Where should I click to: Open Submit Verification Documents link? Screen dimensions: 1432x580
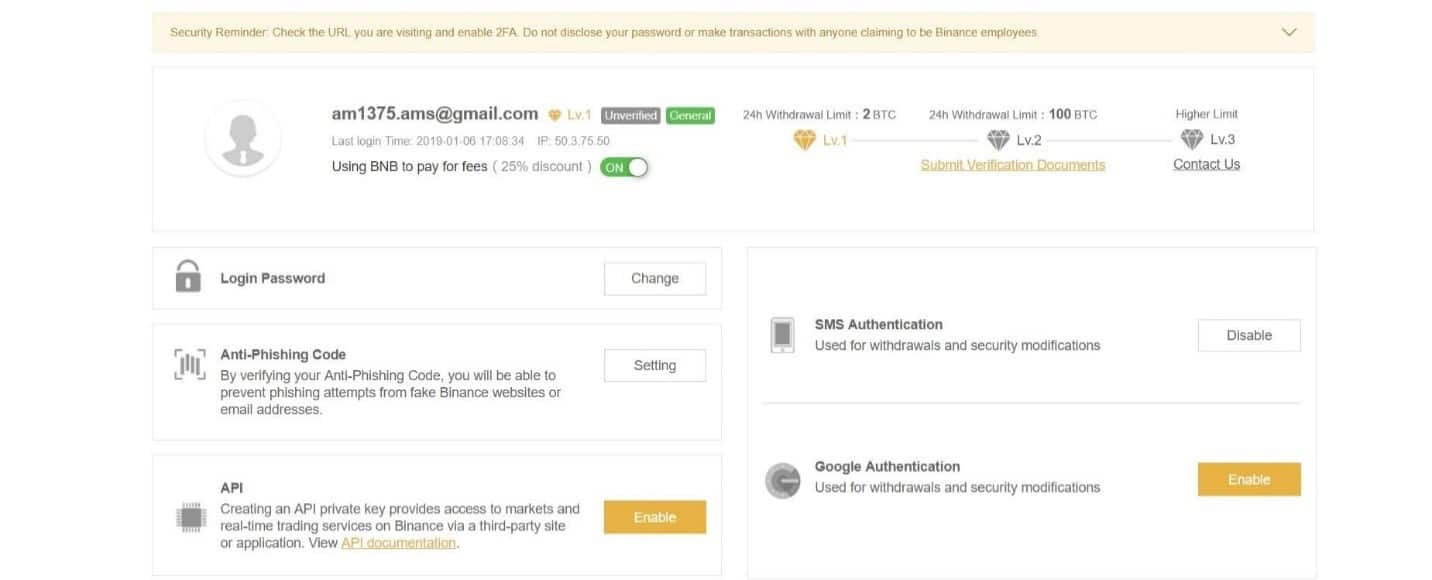1013,165
